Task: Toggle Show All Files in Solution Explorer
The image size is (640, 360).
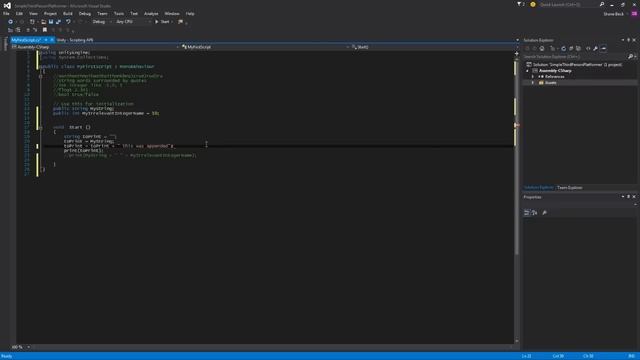Action: [578, 48]
